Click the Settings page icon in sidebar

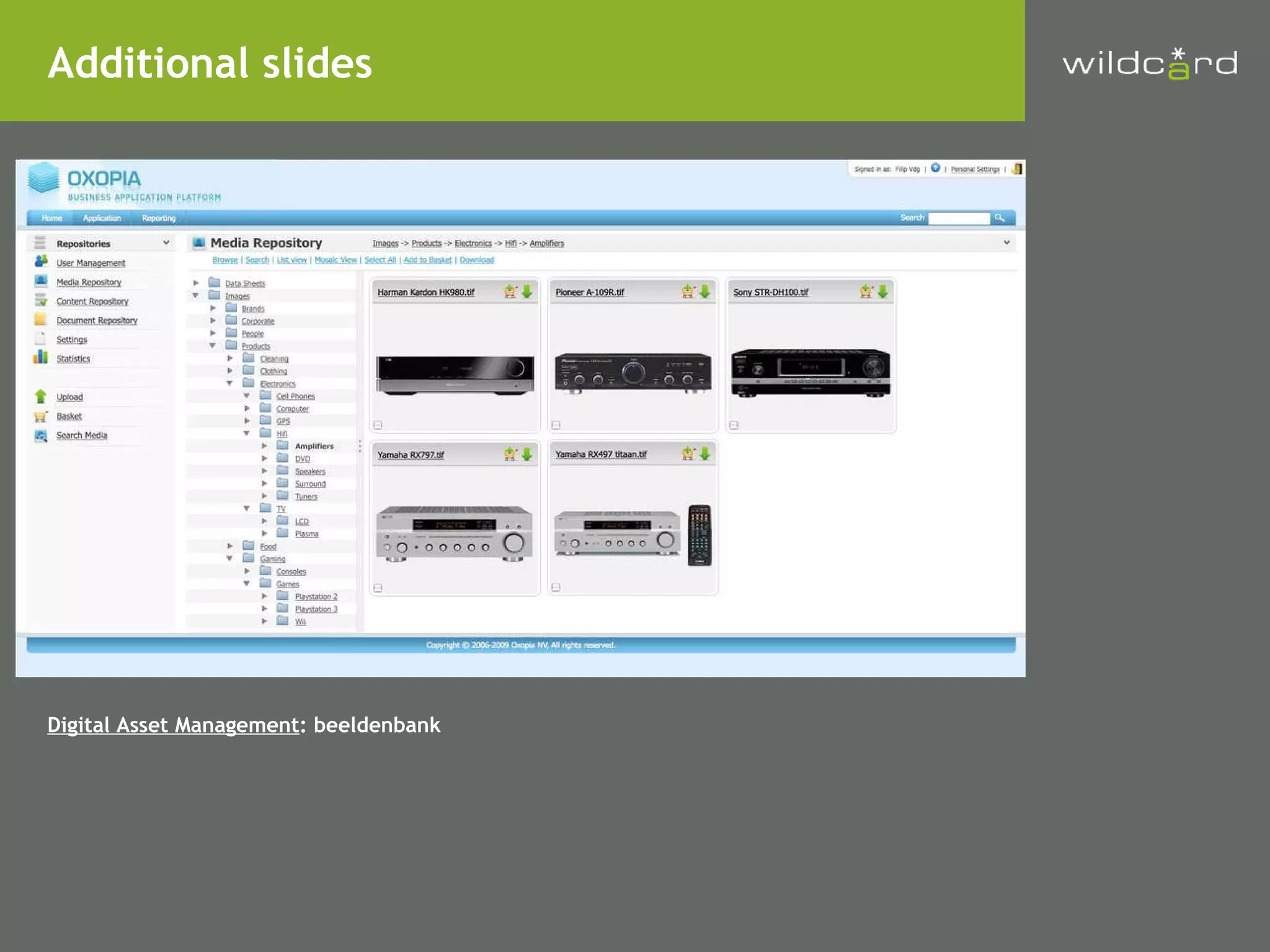pos(41,338)
